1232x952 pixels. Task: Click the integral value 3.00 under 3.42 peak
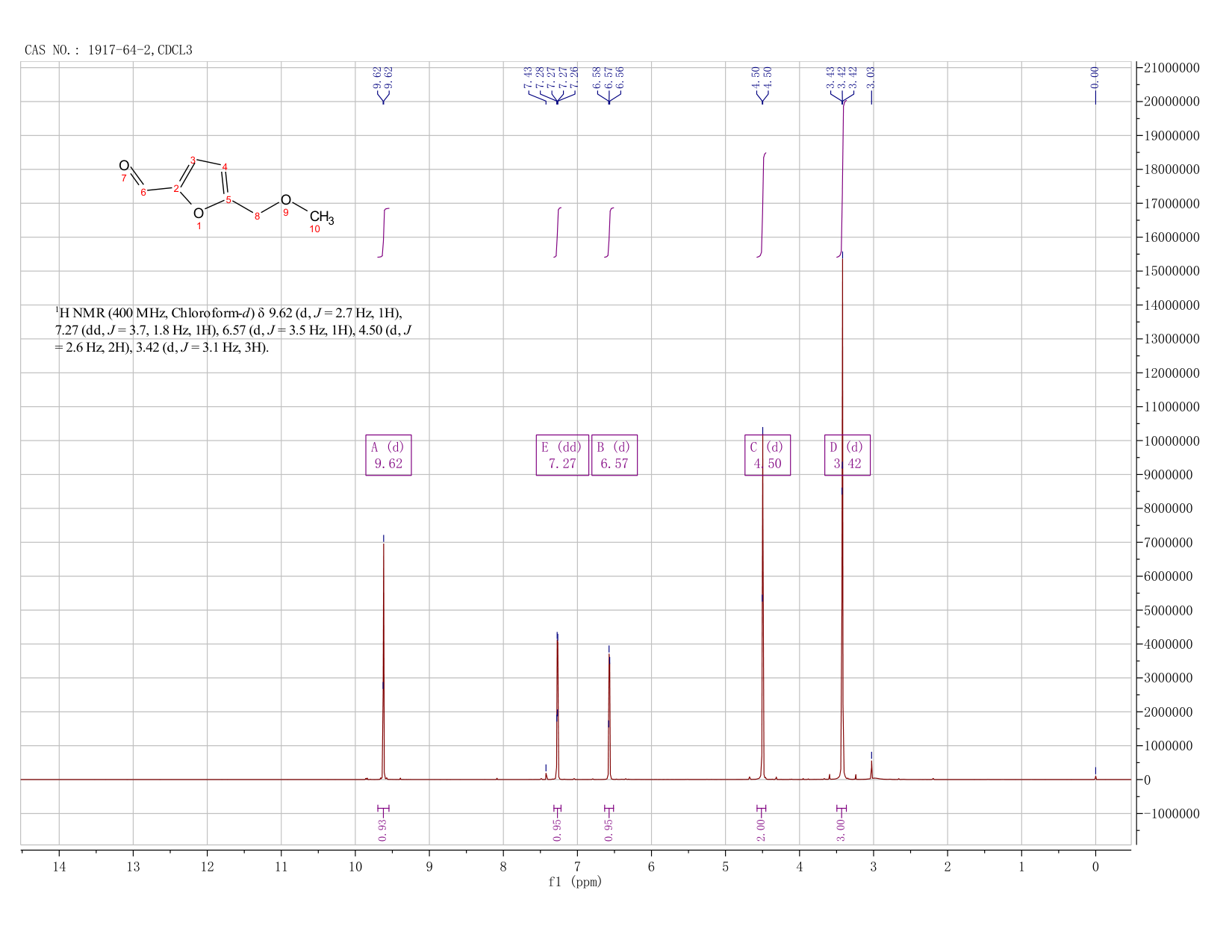[x=841, y=830]
